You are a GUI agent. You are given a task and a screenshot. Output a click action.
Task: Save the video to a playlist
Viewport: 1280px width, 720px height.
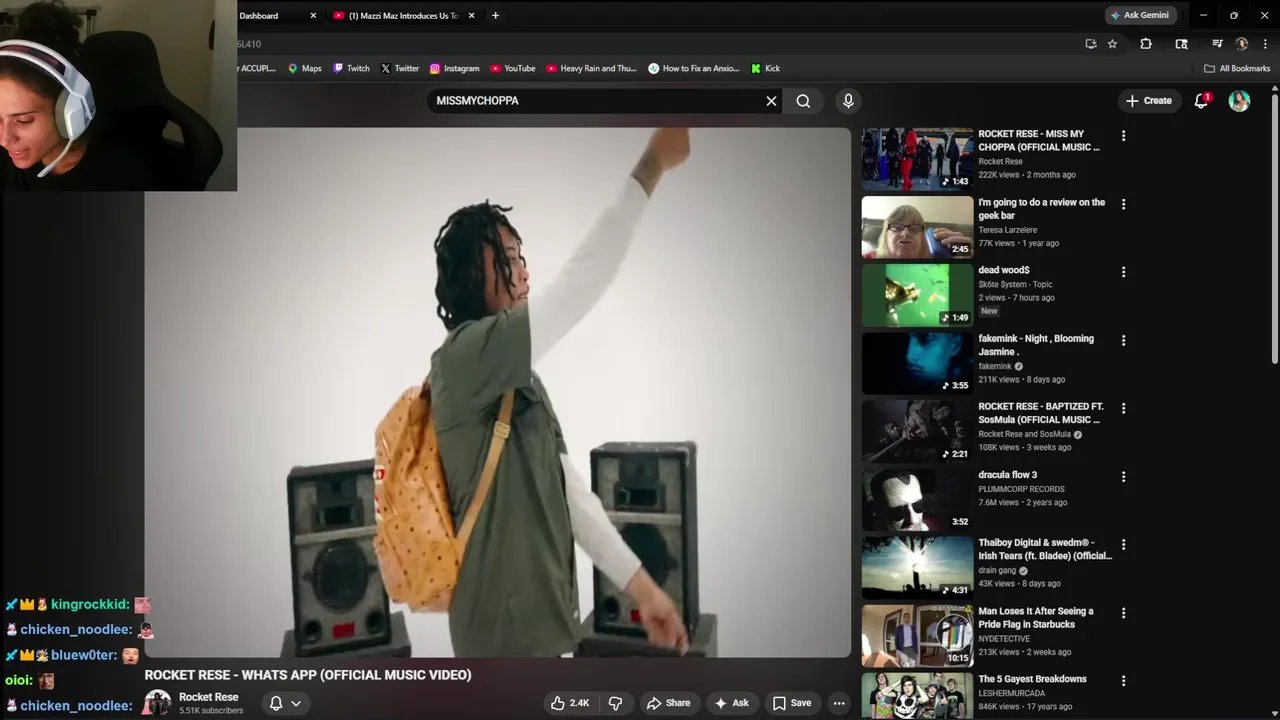click(x=792, y=703)
